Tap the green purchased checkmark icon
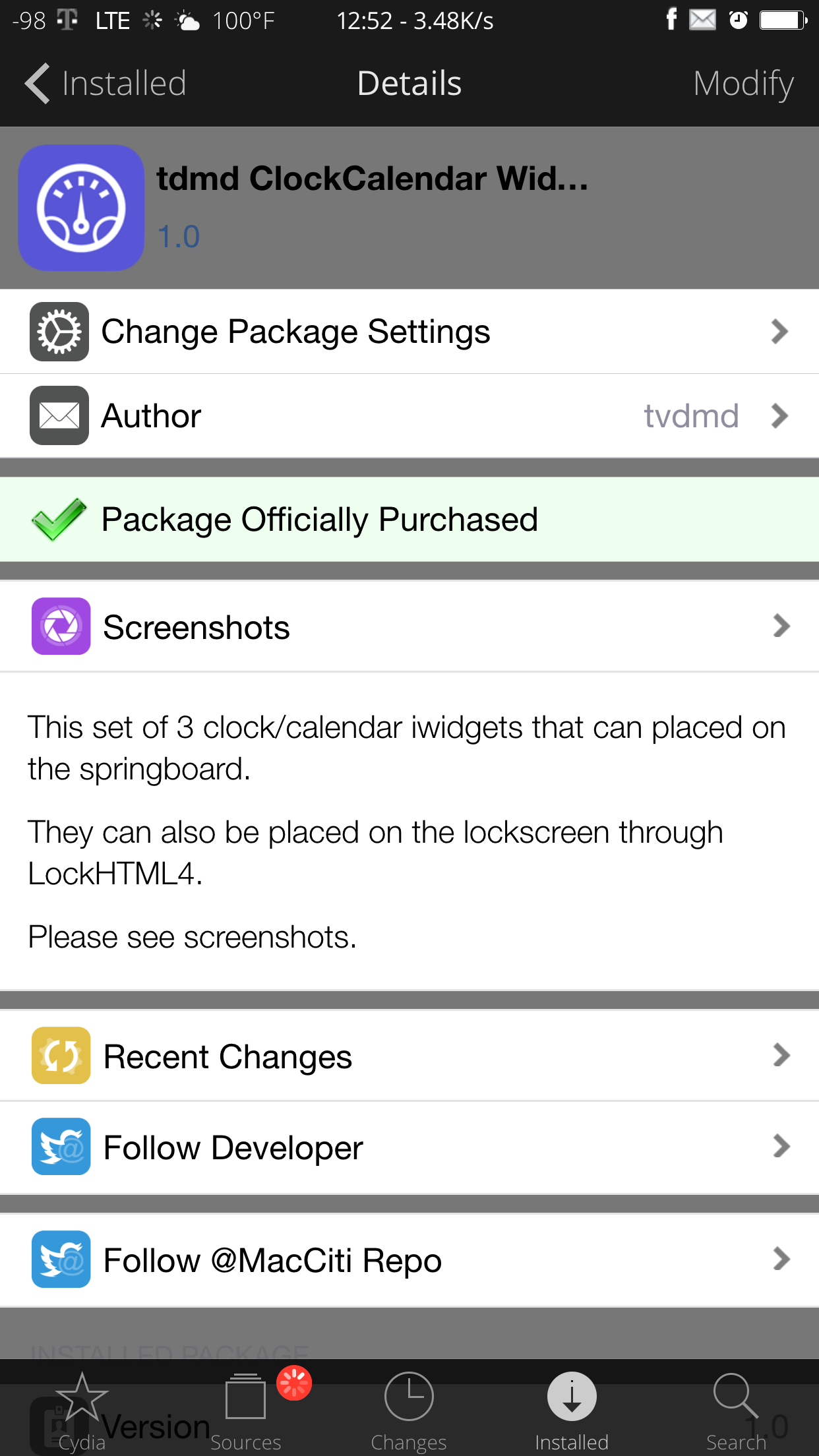The width and height of the screenshot is (819, 1456). pos(58,519)
